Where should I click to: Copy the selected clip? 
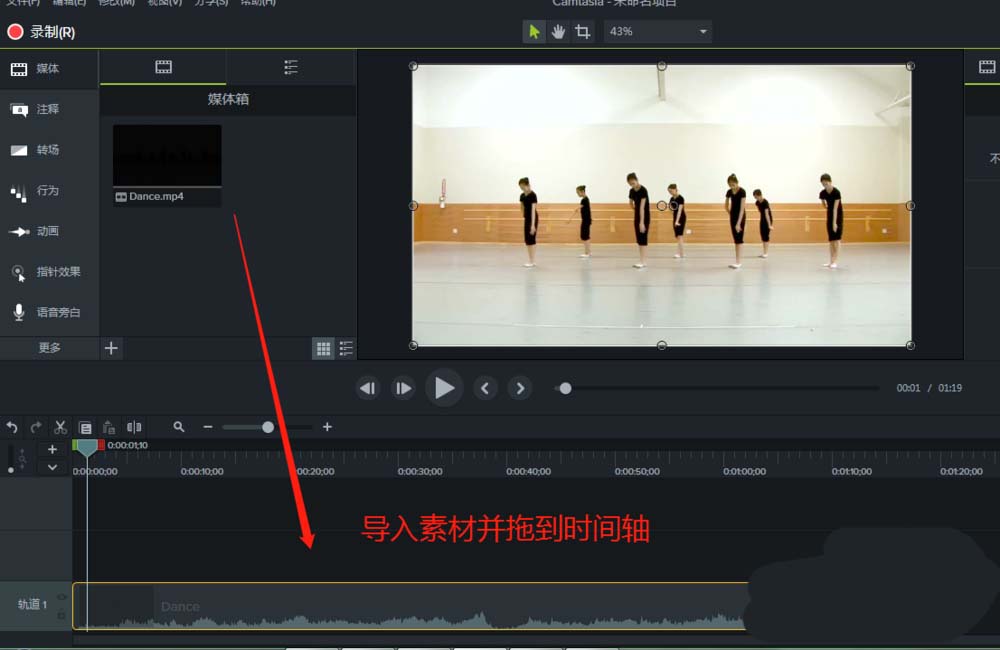coord(85,427)
